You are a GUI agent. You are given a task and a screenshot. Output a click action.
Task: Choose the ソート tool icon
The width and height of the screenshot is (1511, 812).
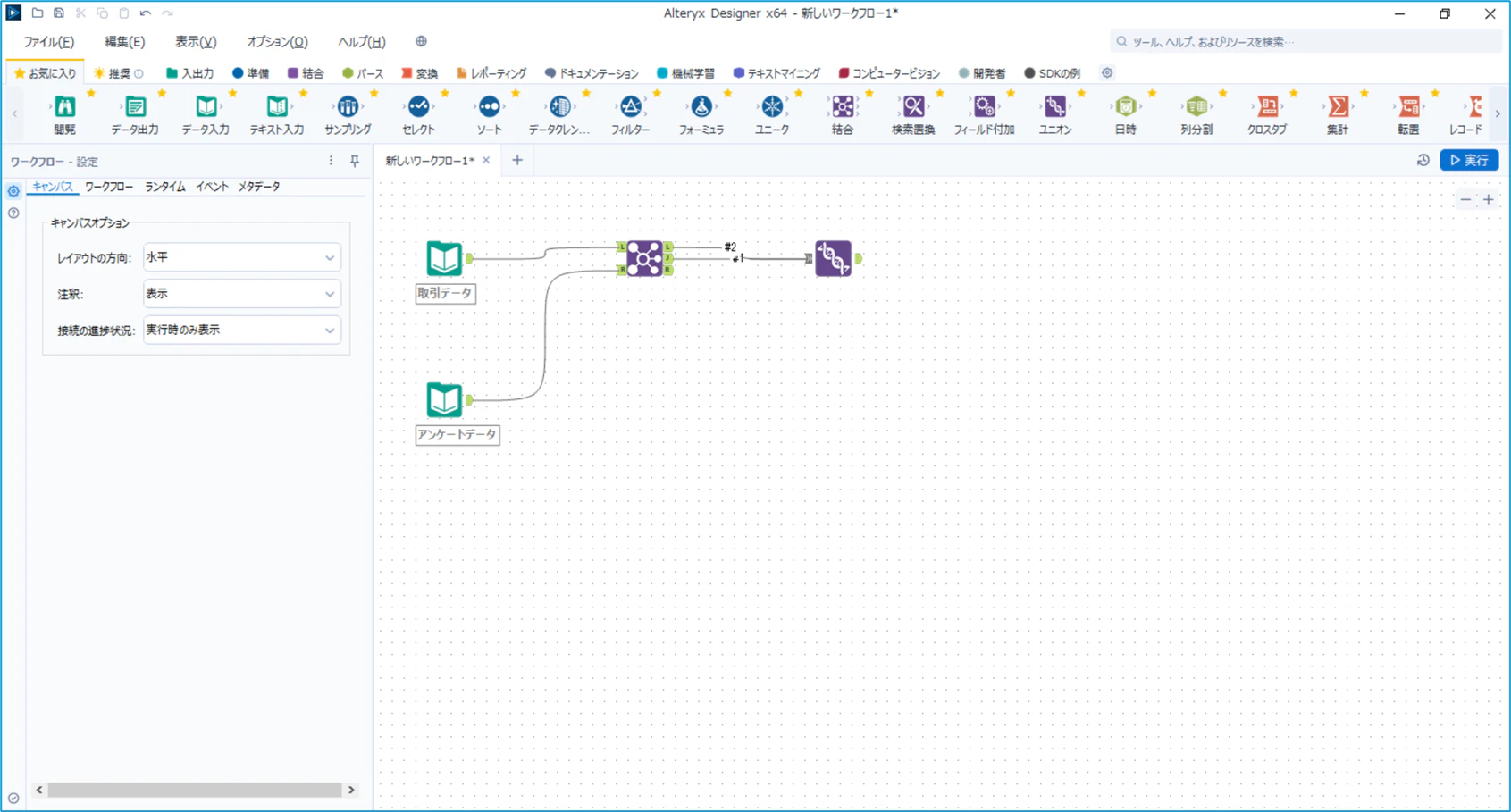(x=490, y=107)
